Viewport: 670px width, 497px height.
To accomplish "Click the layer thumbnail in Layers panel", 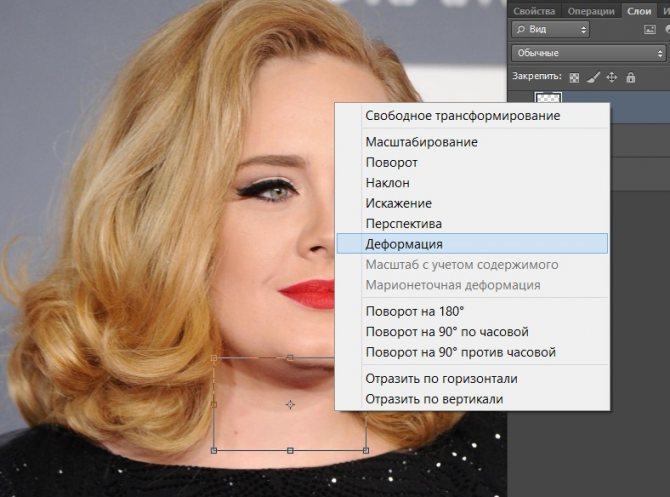I will point(550,98).
